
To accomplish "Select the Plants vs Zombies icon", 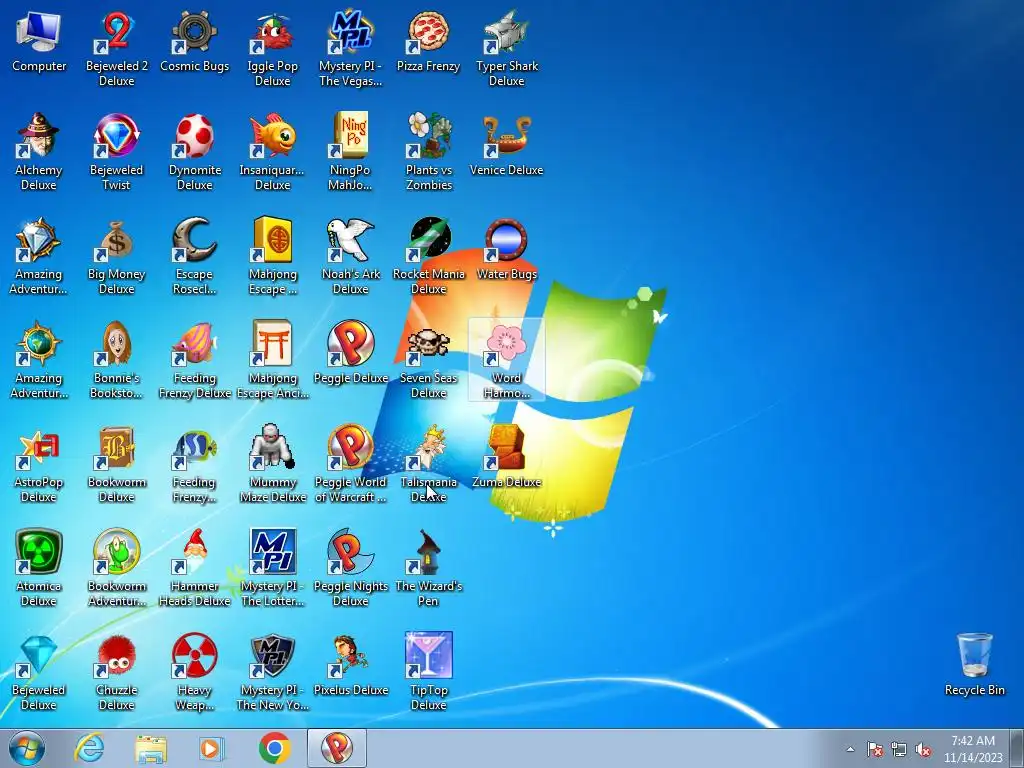I will click(428, 152).
